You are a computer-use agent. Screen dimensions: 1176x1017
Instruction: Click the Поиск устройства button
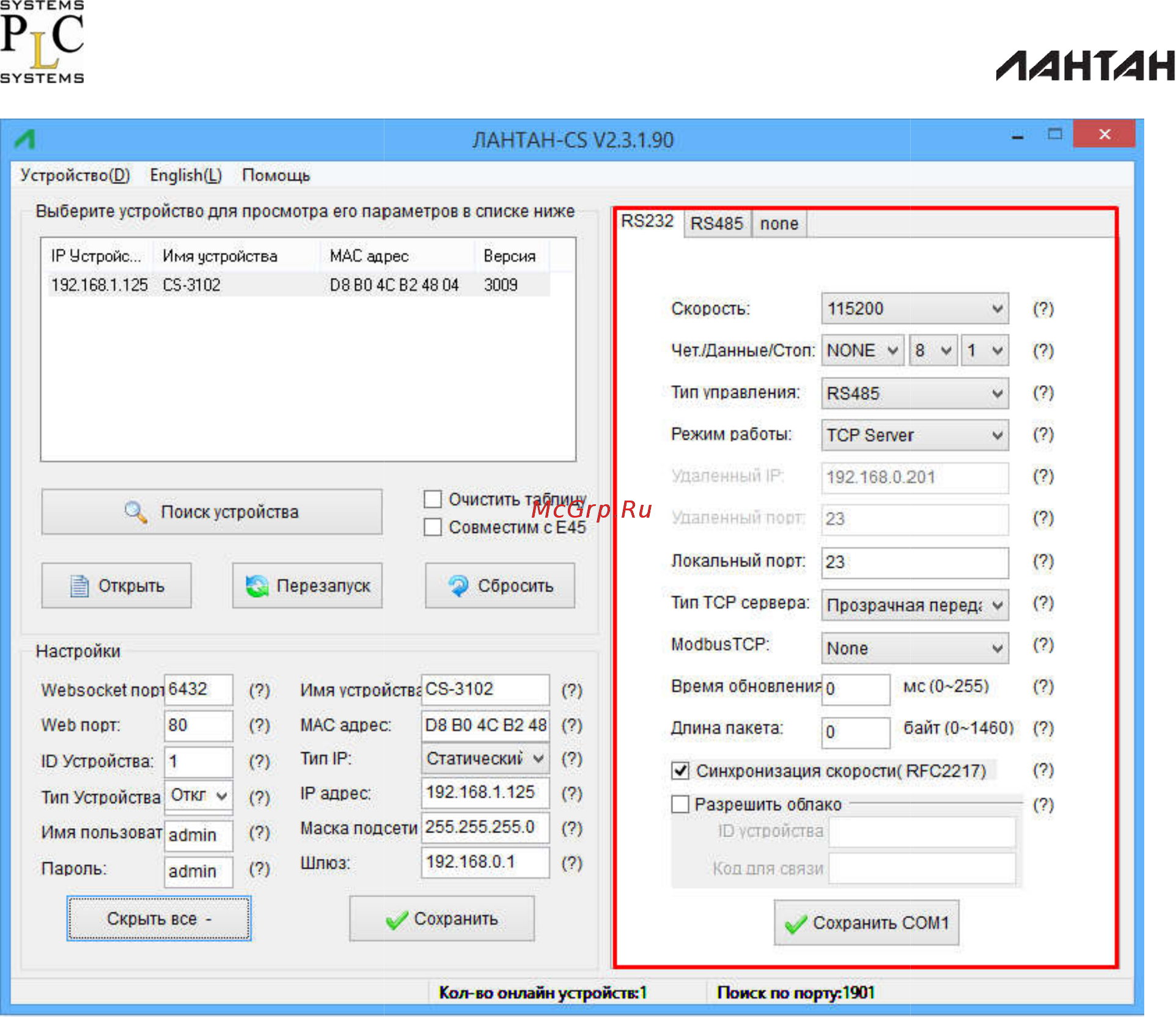212,512
